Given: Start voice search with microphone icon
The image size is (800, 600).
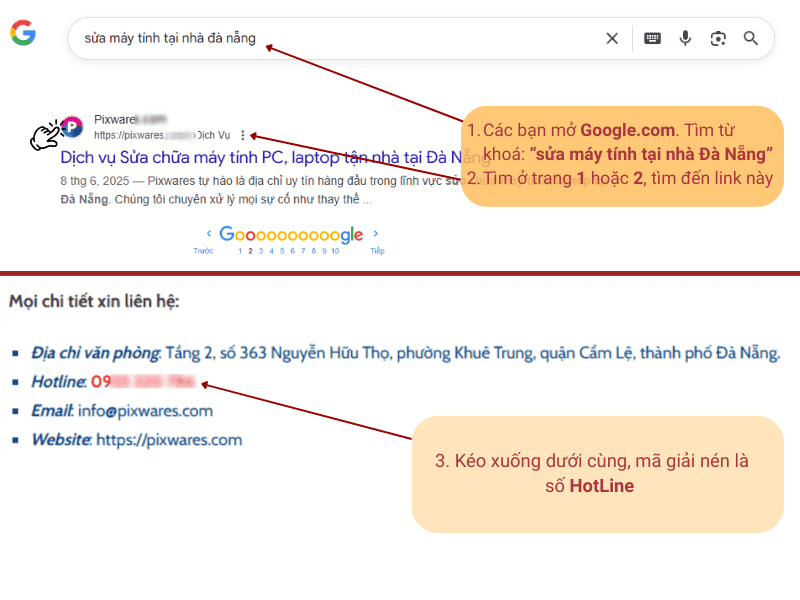Looking at the screenshot, I should [685, 39].
